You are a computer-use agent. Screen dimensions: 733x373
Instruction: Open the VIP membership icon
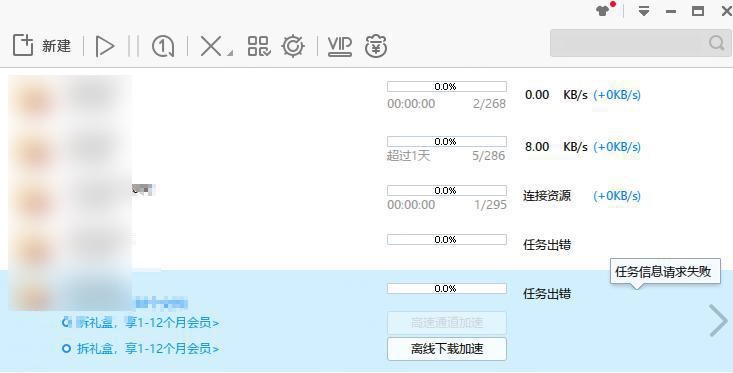(340, 46)
